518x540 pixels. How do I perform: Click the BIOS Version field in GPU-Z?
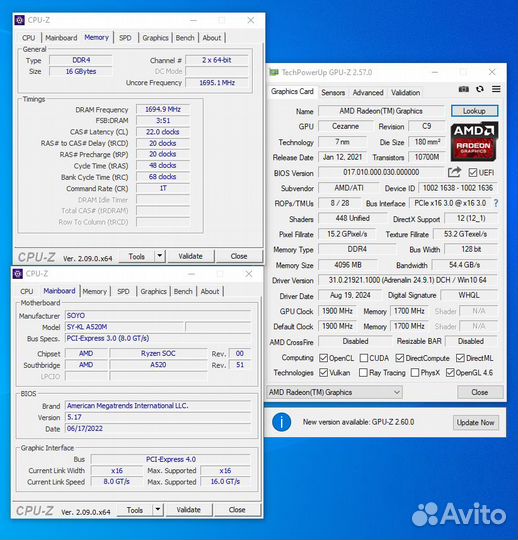click(x=381, y=172)
